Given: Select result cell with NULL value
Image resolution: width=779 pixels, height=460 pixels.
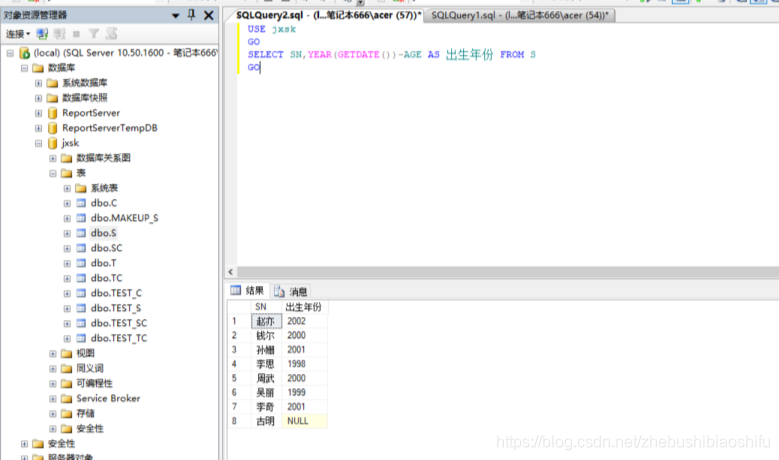Looking at the screenshot, I should 304,421.
